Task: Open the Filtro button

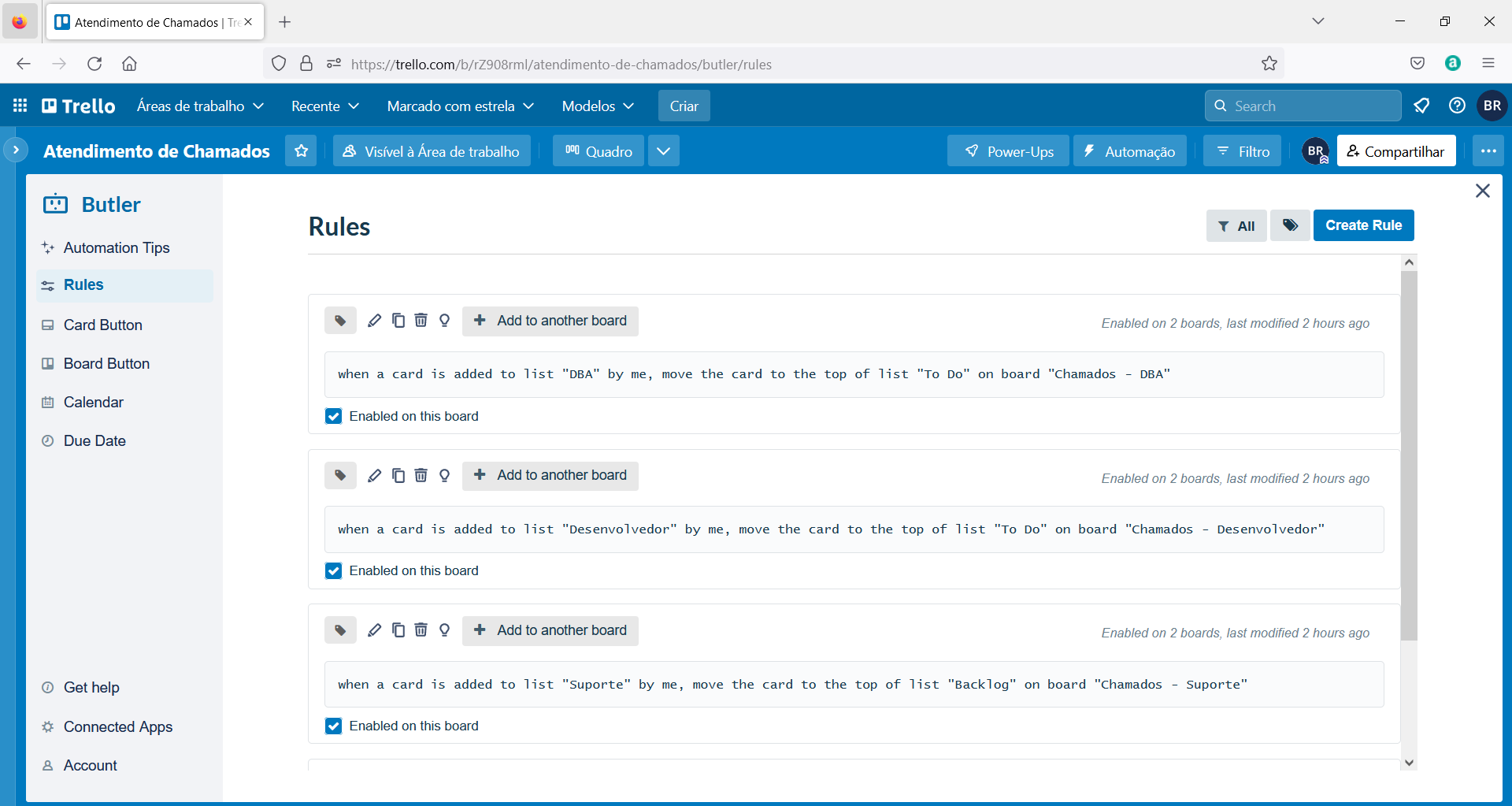Action: coord(1242,150)
